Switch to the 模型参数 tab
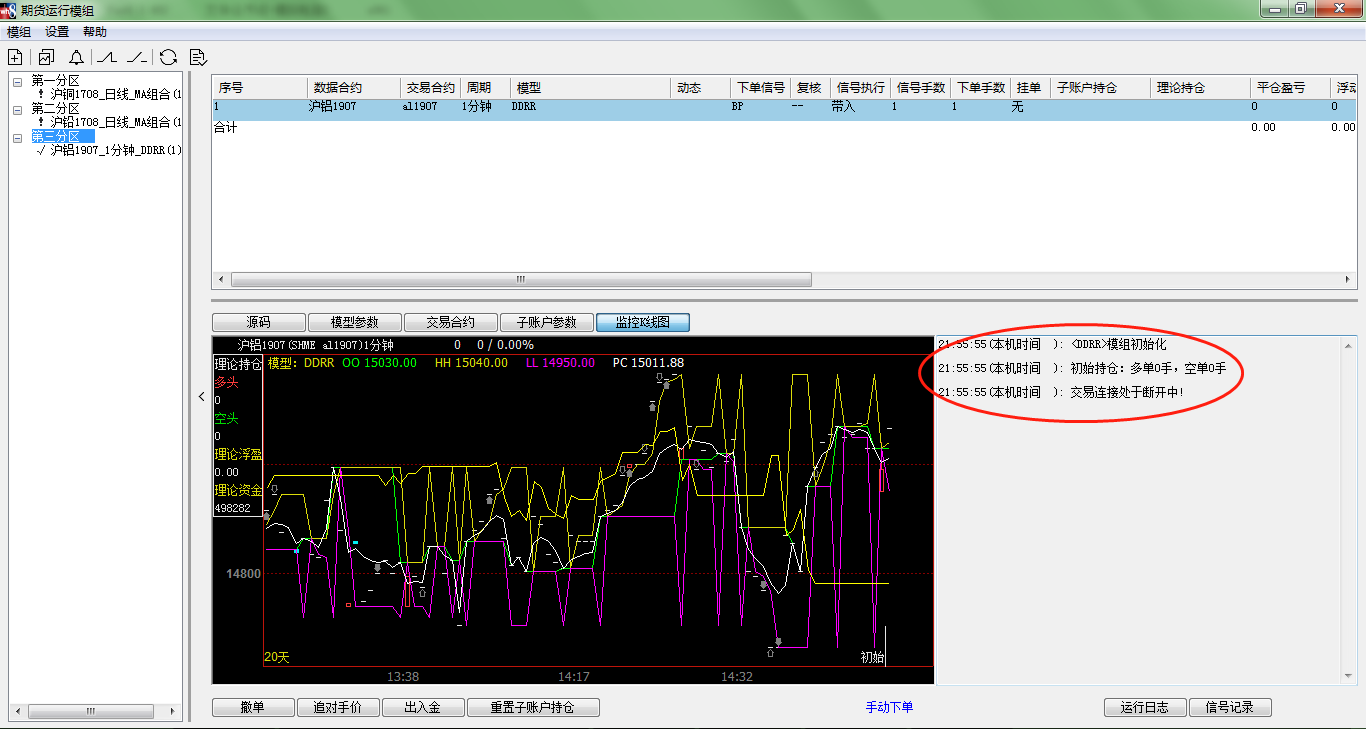Image resolution: width=1366 pixels, height=729 pixels. (354, 323)
